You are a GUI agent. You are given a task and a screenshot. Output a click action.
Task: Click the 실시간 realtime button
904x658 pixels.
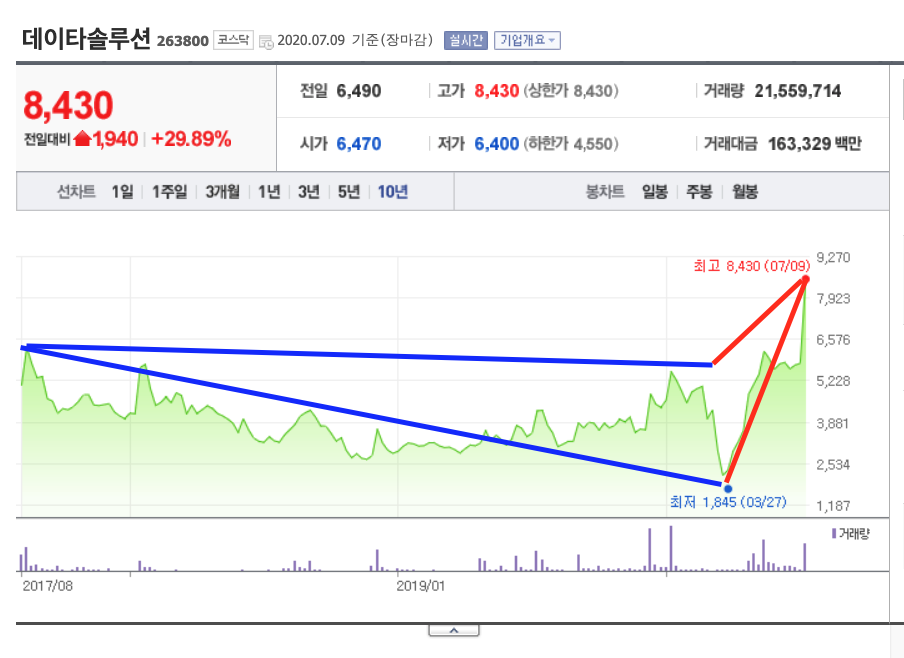pos(466,40)
